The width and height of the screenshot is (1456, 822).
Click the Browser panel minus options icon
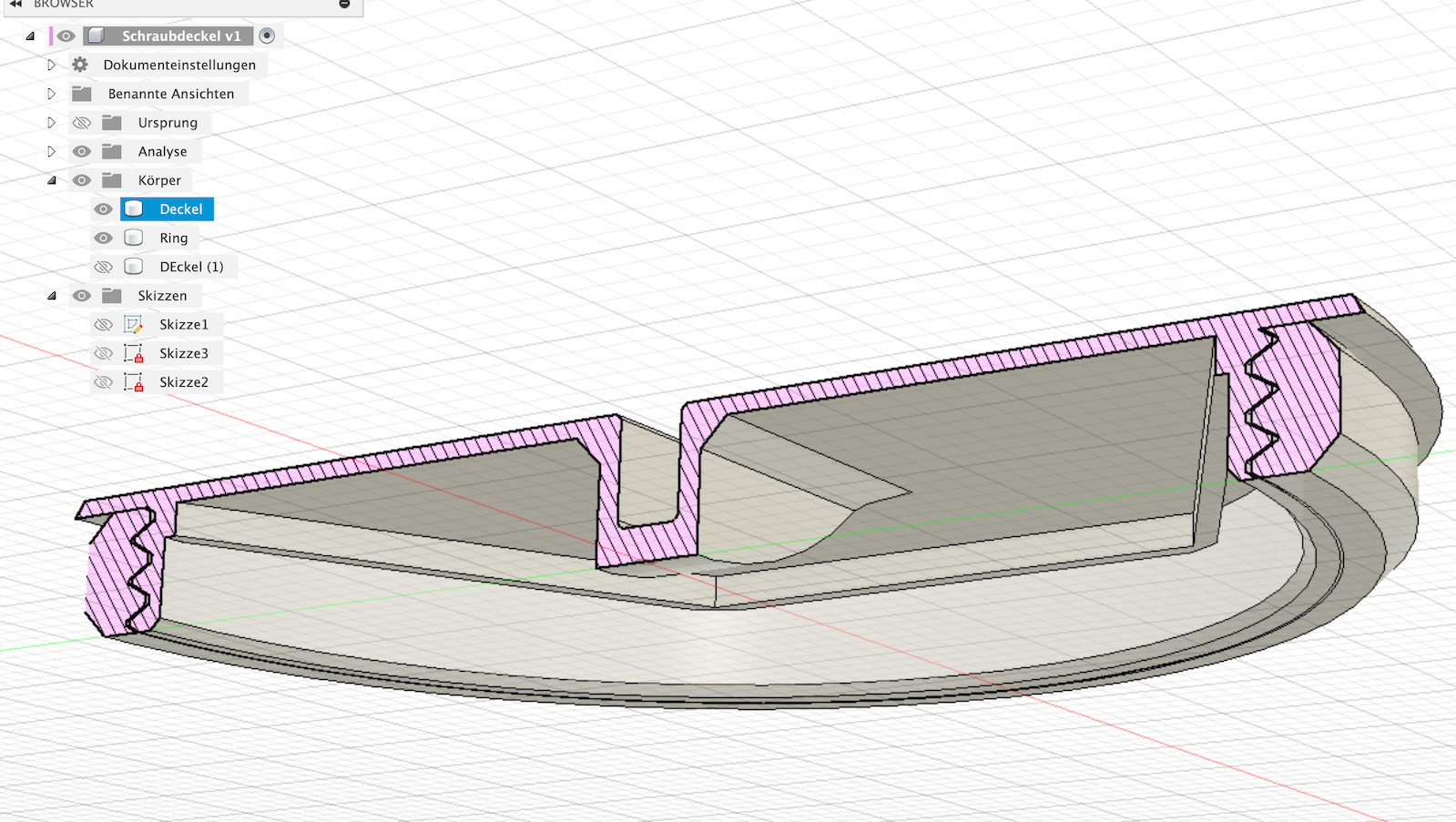pos(344,4)
